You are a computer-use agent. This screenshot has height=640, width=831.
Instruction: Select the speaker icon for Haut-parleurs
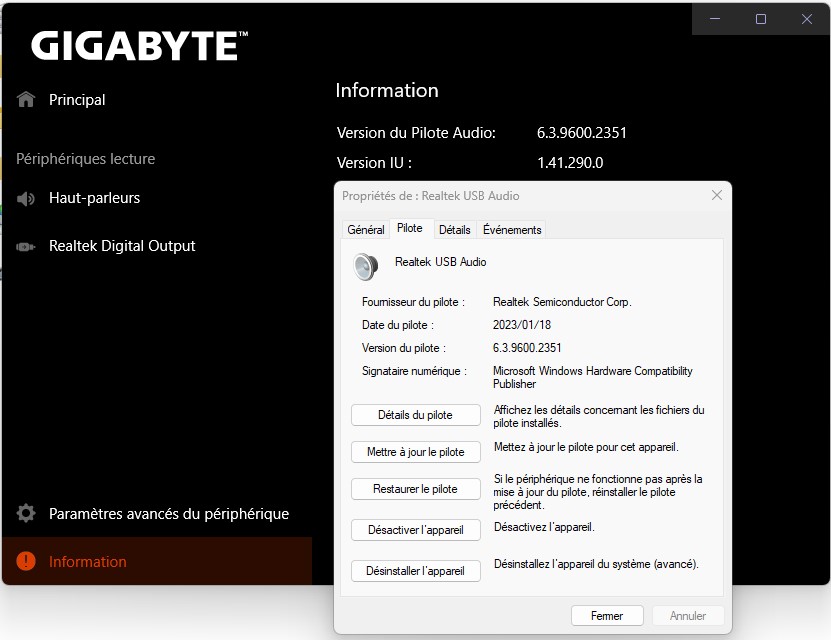[x=26, y=198]
